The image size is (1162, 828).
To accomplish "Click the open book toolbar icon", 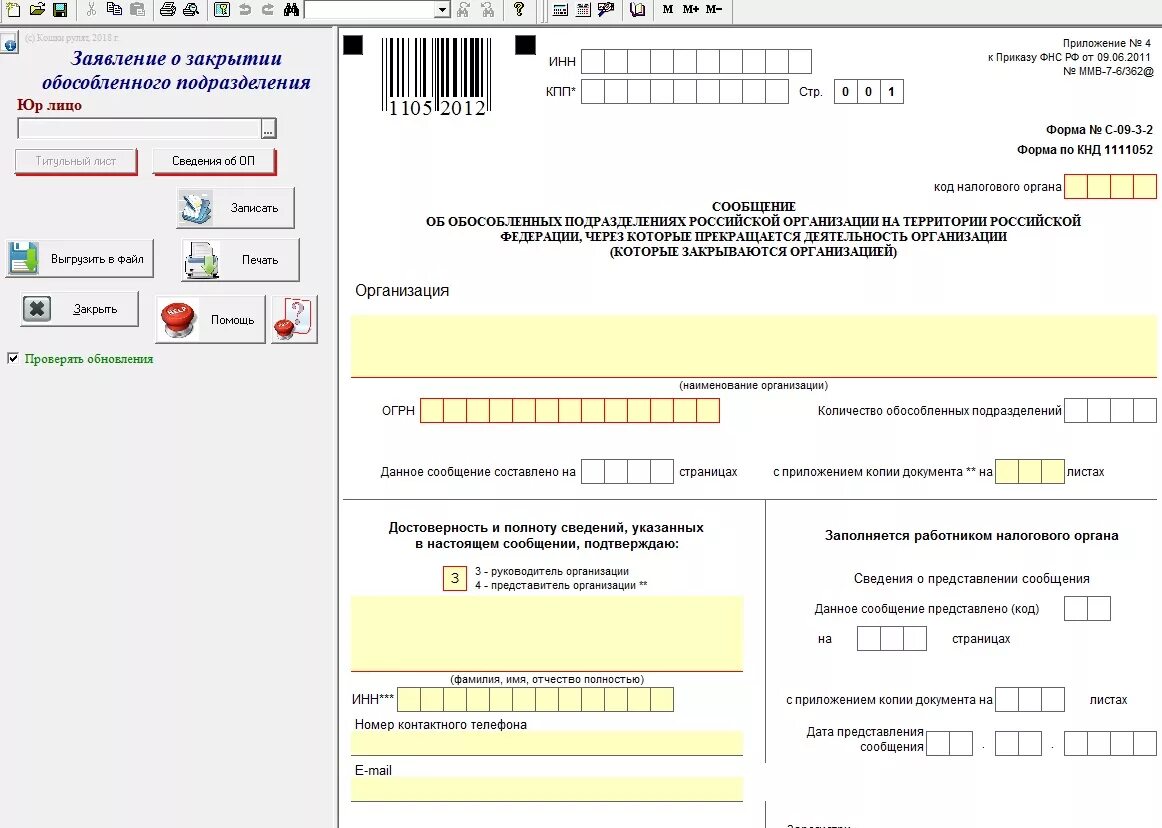I will coord(637,10).
